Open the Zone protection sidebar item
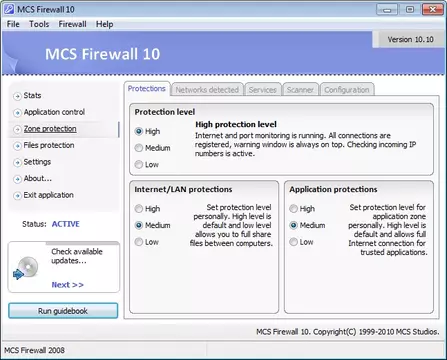Viewport: 447px width, 360px height. (50, 129)
